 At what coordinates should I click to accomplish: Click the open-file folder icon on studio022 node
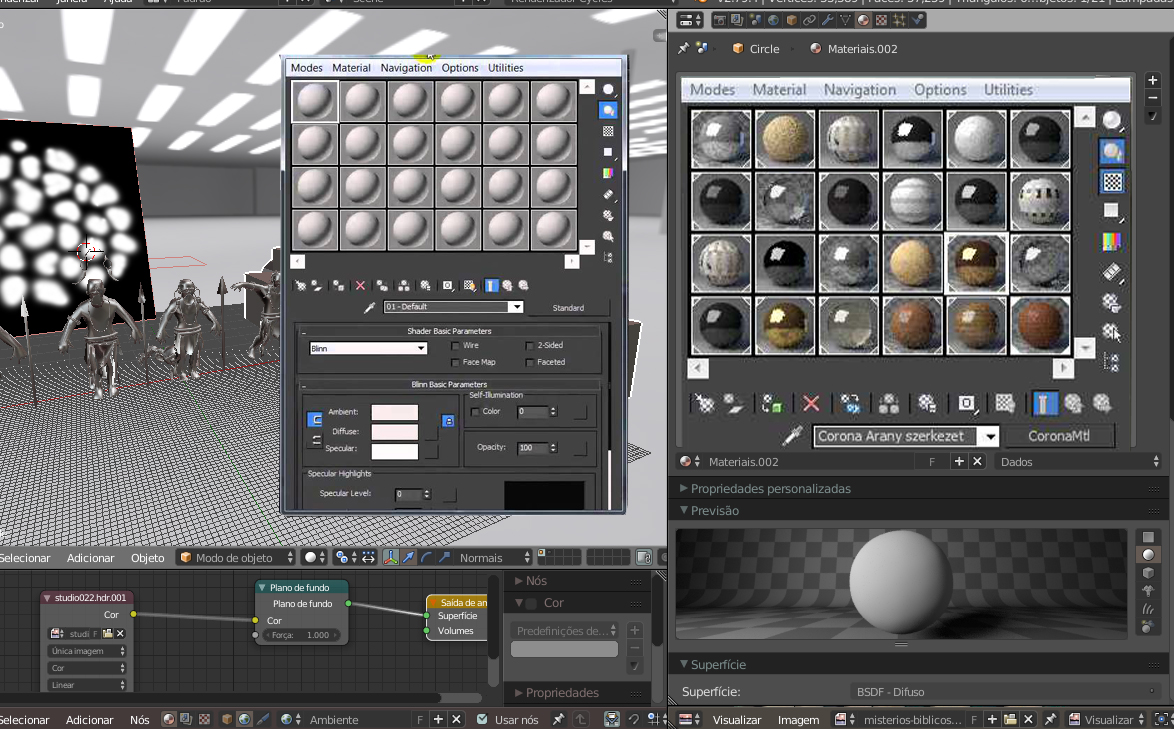pyautogui.click(x=108, y=633)
